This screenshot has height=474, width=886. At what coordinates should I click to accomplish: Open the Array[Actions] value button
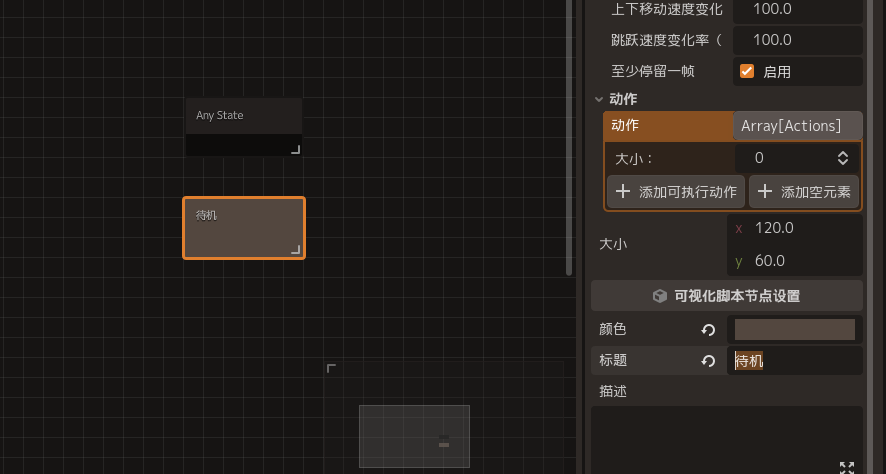797,125
